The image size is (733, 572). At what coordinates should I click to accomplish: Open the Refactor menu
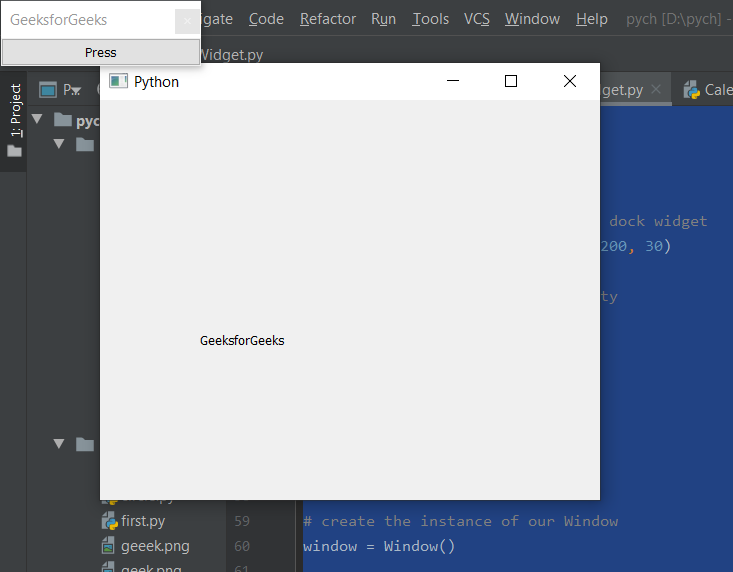click(x=328, y=19)
